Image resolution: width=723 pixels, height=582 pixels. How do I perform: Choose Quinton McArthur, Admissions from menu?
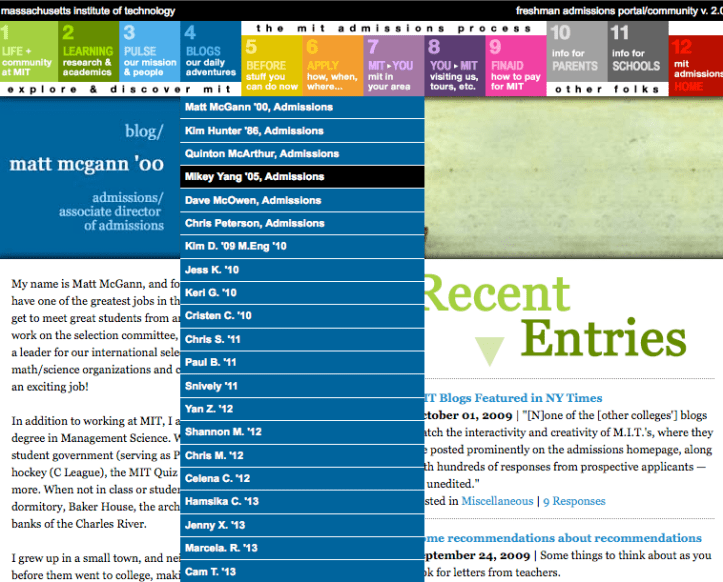tap(302, 154)
